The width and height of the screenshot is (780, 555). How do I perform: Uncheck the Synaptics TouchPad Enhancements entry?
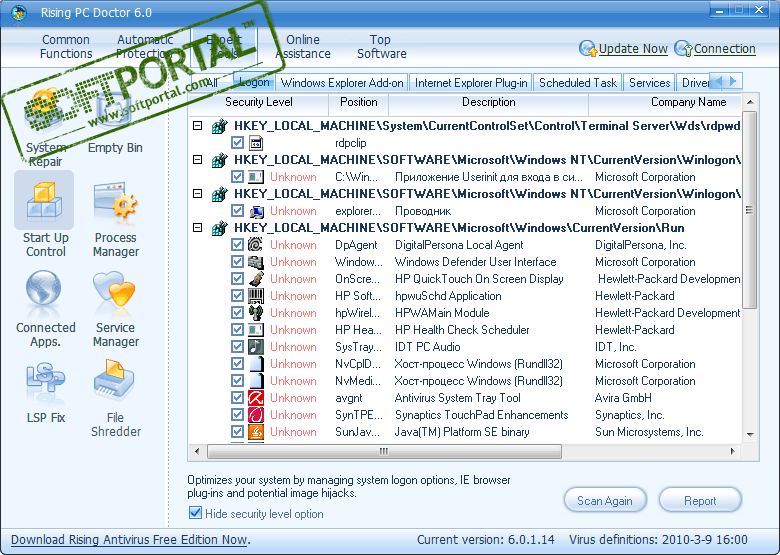(237, 414)
